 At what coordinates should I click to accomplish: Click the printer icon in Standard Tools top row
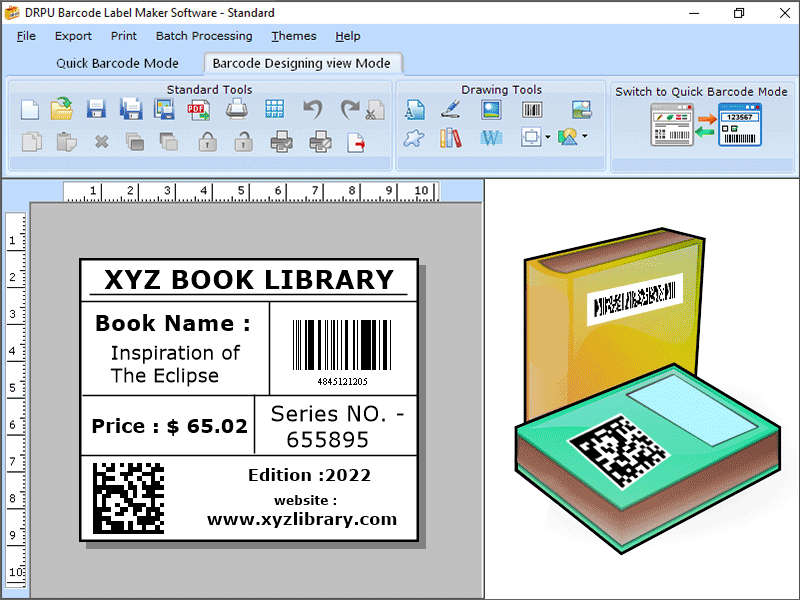coord(237,109)
